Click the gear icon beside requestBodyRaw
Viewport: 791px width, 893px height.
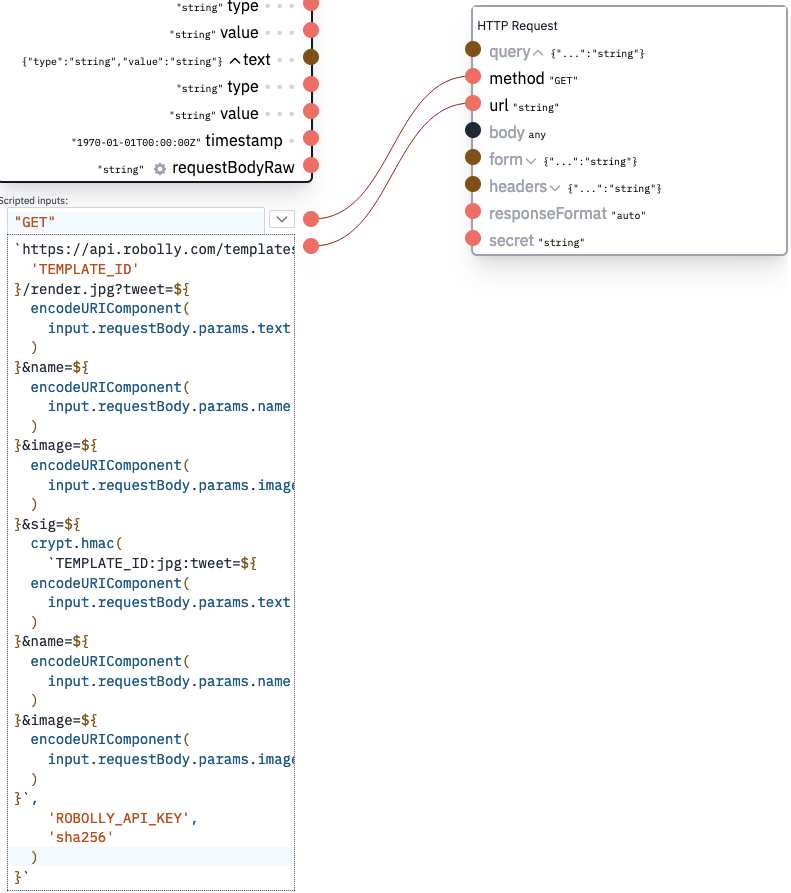tap(160, 169)
